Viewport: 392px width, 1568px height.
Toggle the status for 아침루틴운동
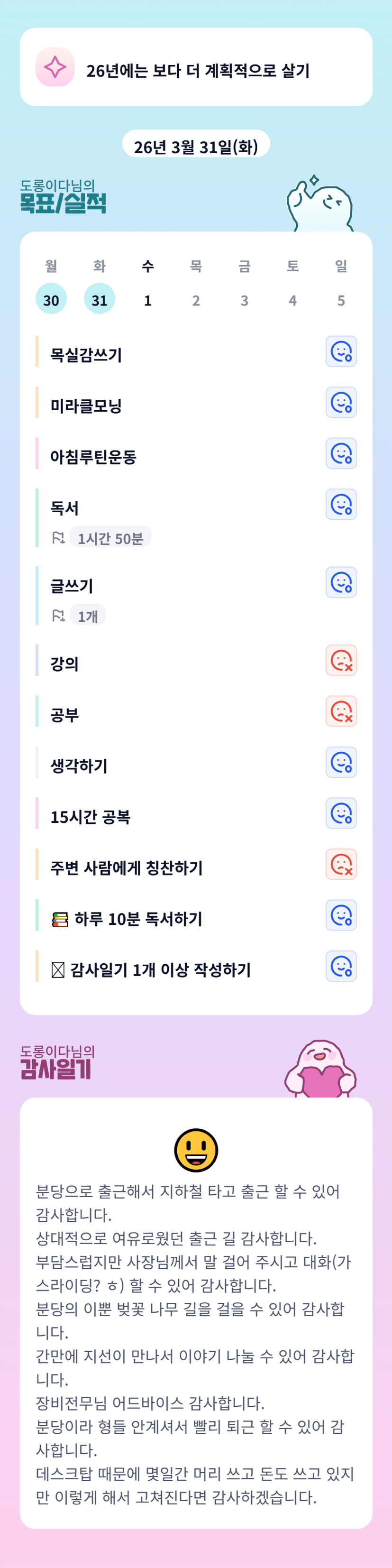click(341, 453)
